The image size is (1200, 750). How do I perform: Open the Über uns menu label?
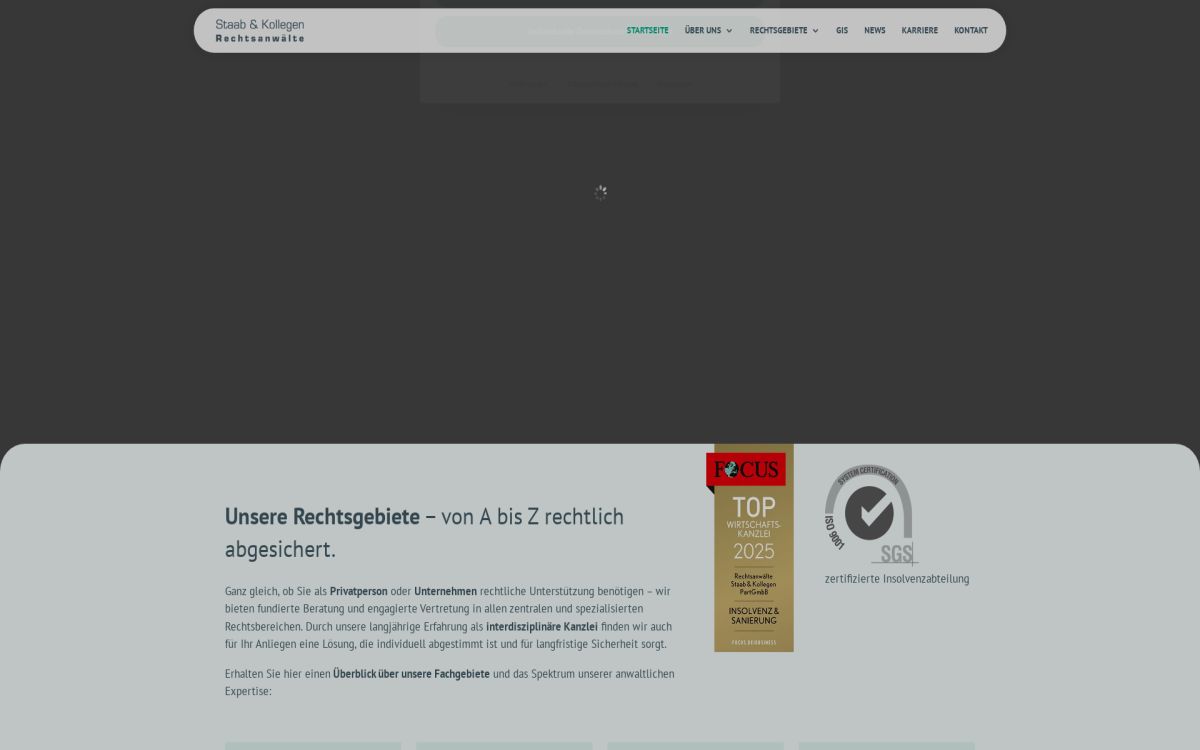(x=702, y=31)
